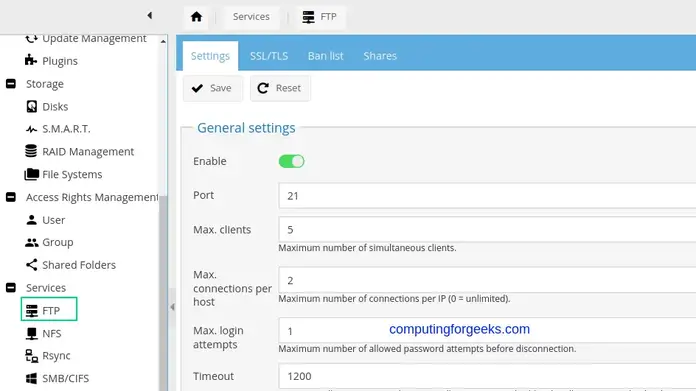696x391 pixels.
Task: Click the FTP breadcrumb label
Action: click(x=328, y=17)
